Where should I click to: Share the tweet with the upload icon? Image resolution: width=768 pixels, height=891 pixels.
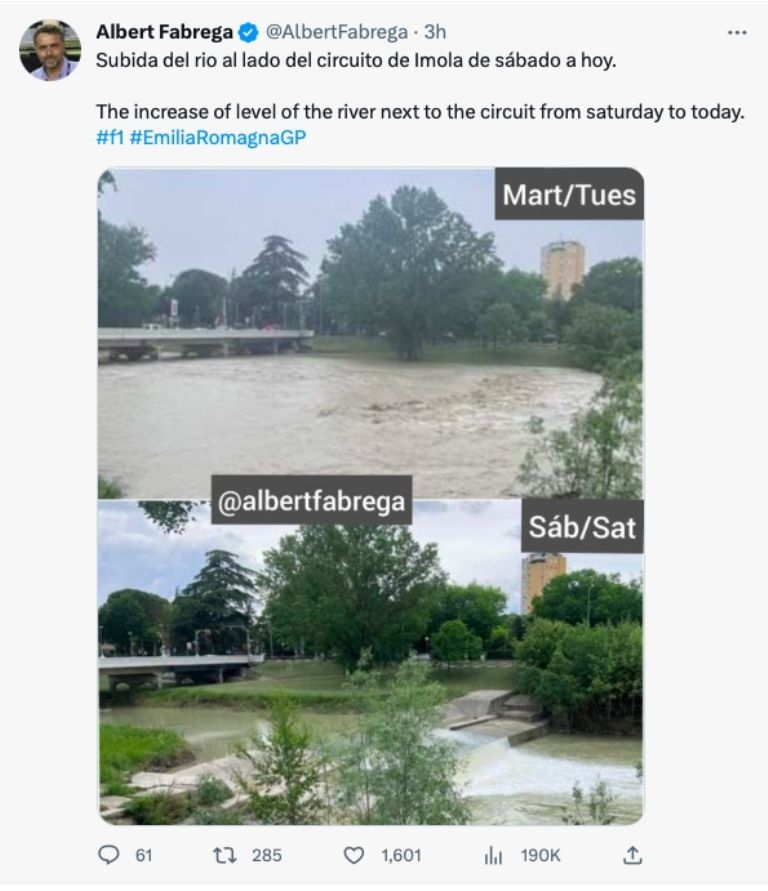pos(631,855)
